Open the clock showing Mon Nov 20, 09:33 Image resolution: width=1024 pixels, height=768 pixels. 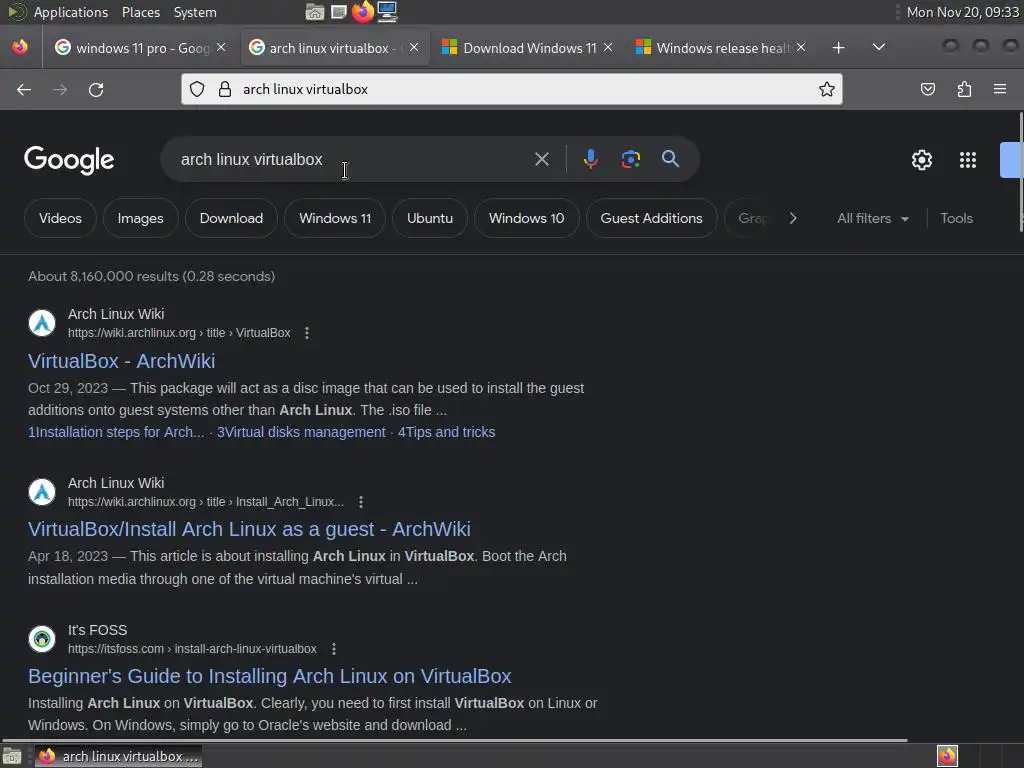[x=963, y=12]
